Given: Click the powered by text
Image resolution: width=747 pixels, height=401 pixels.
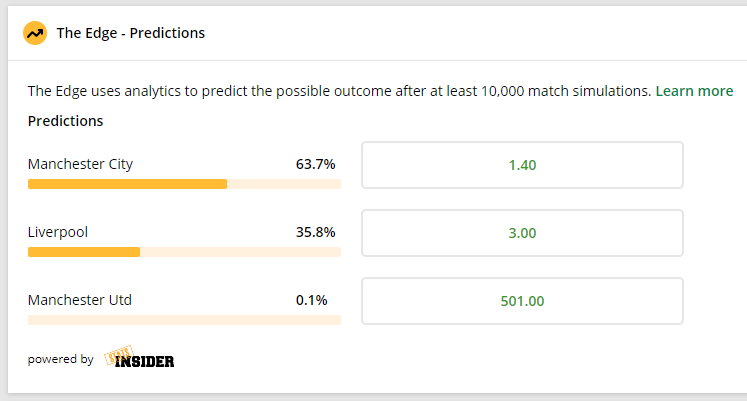Looking at the screenshot, I should (x=61, y=359).
